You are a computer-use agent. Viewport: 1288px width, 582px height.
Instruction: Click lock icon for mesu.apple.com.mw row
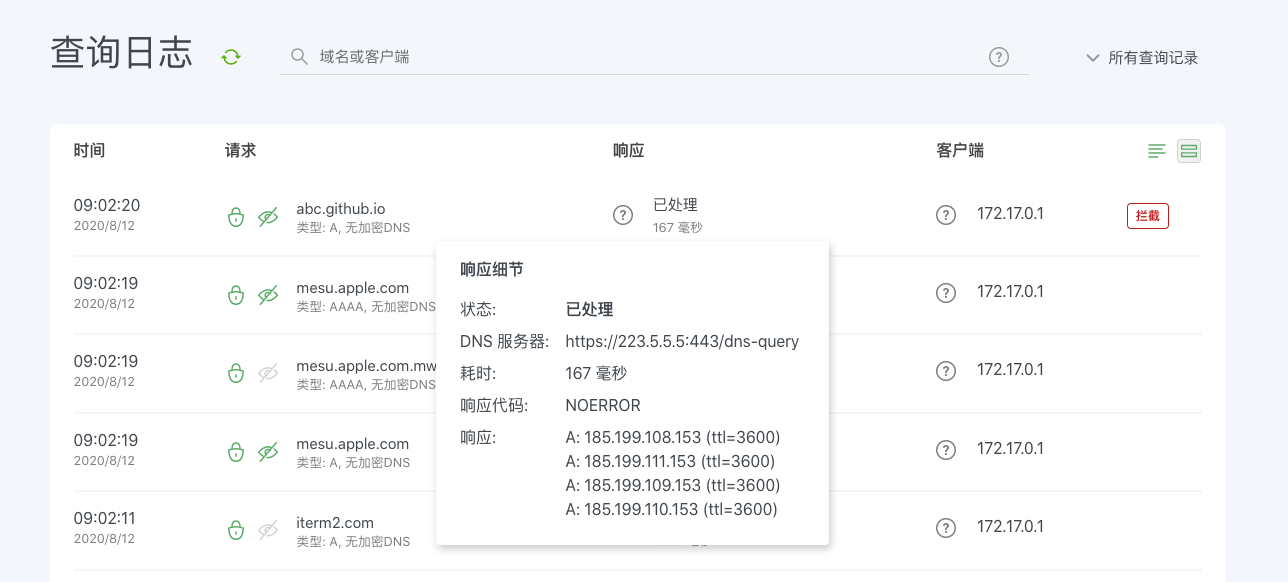click(235, 373)
